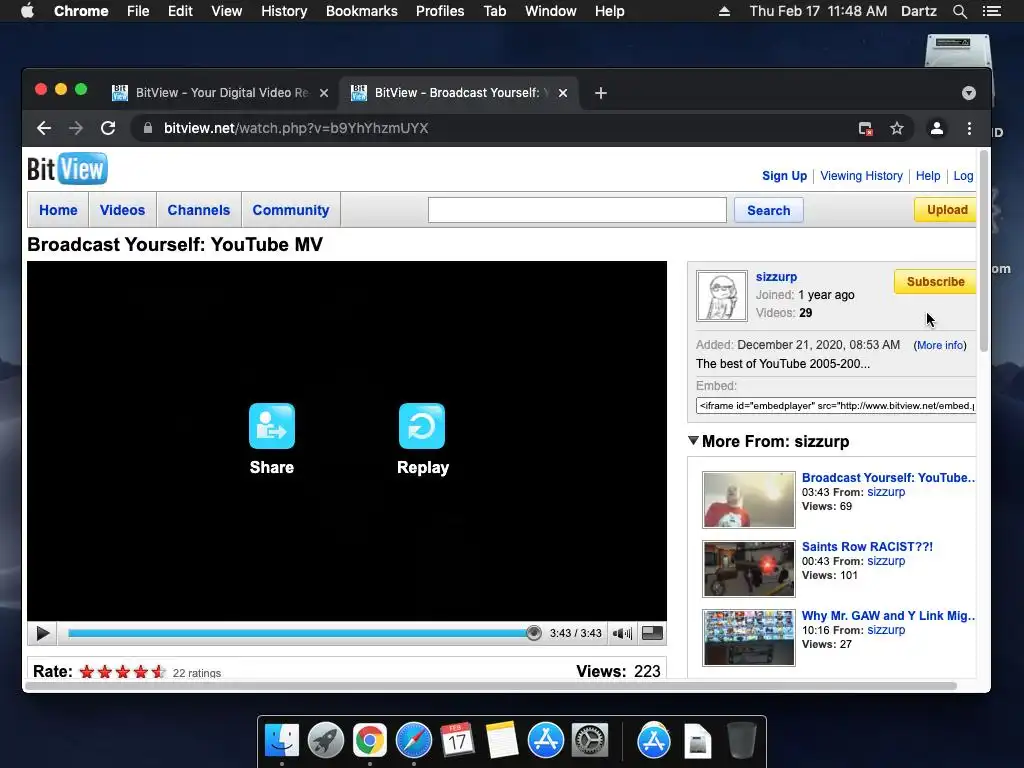
Task: Open the View menu in menu bar
Action: 227,11
